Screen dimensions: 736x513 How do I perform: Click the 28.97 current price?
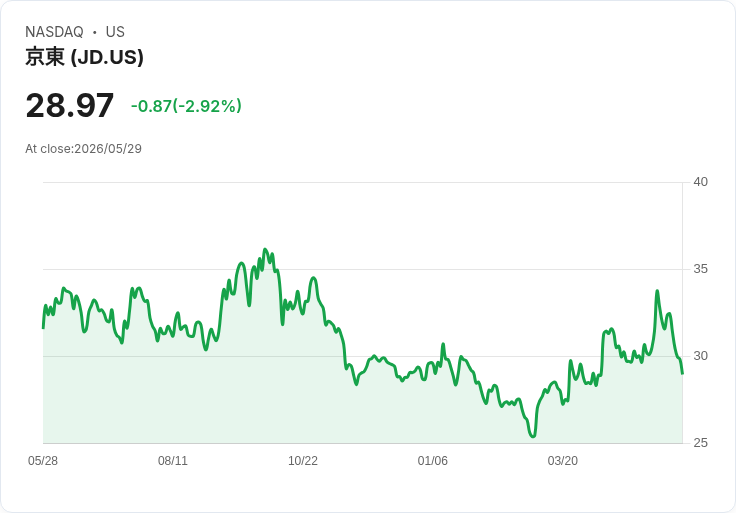69,106
